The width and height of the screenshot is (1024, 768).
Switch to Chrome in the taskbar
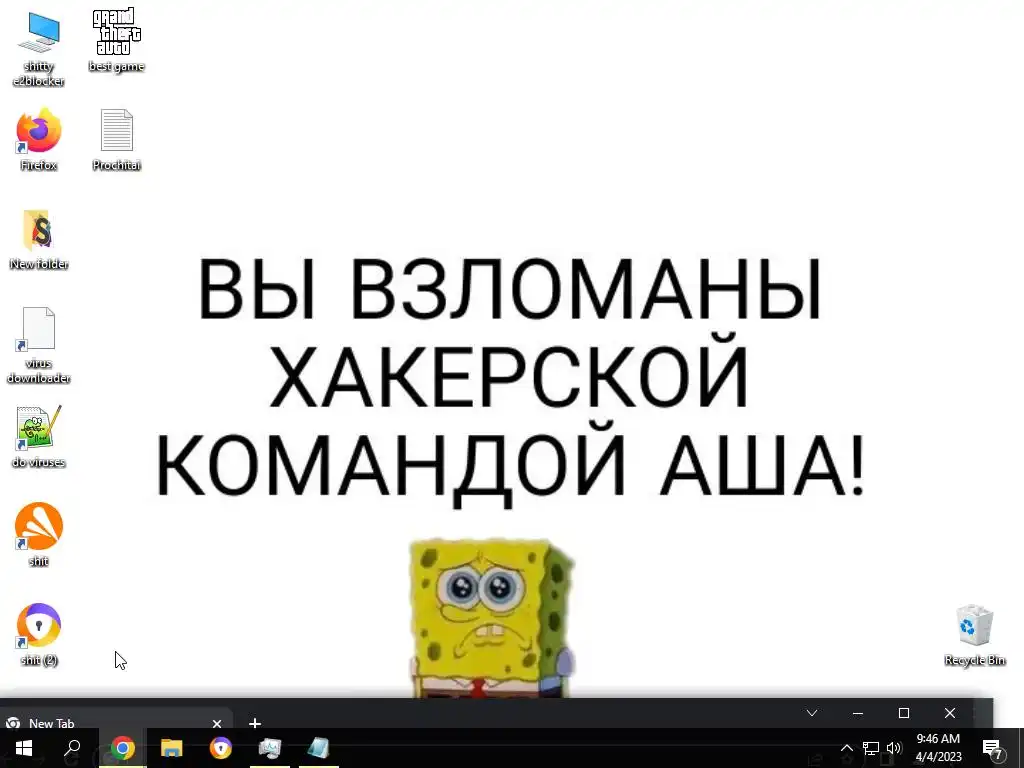point(122,748)
